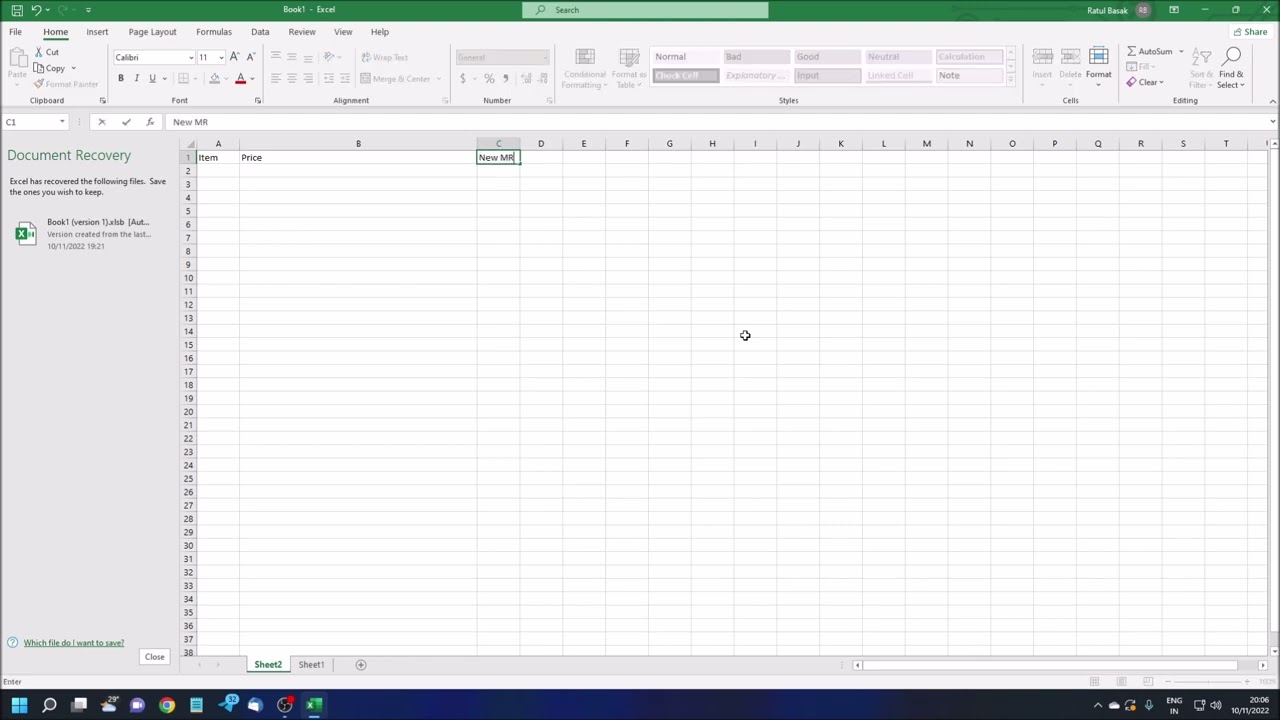Click the Search magnifier on Windows taskbar
The width and height of the screenshot is (1280, 720).
(49, 705)
